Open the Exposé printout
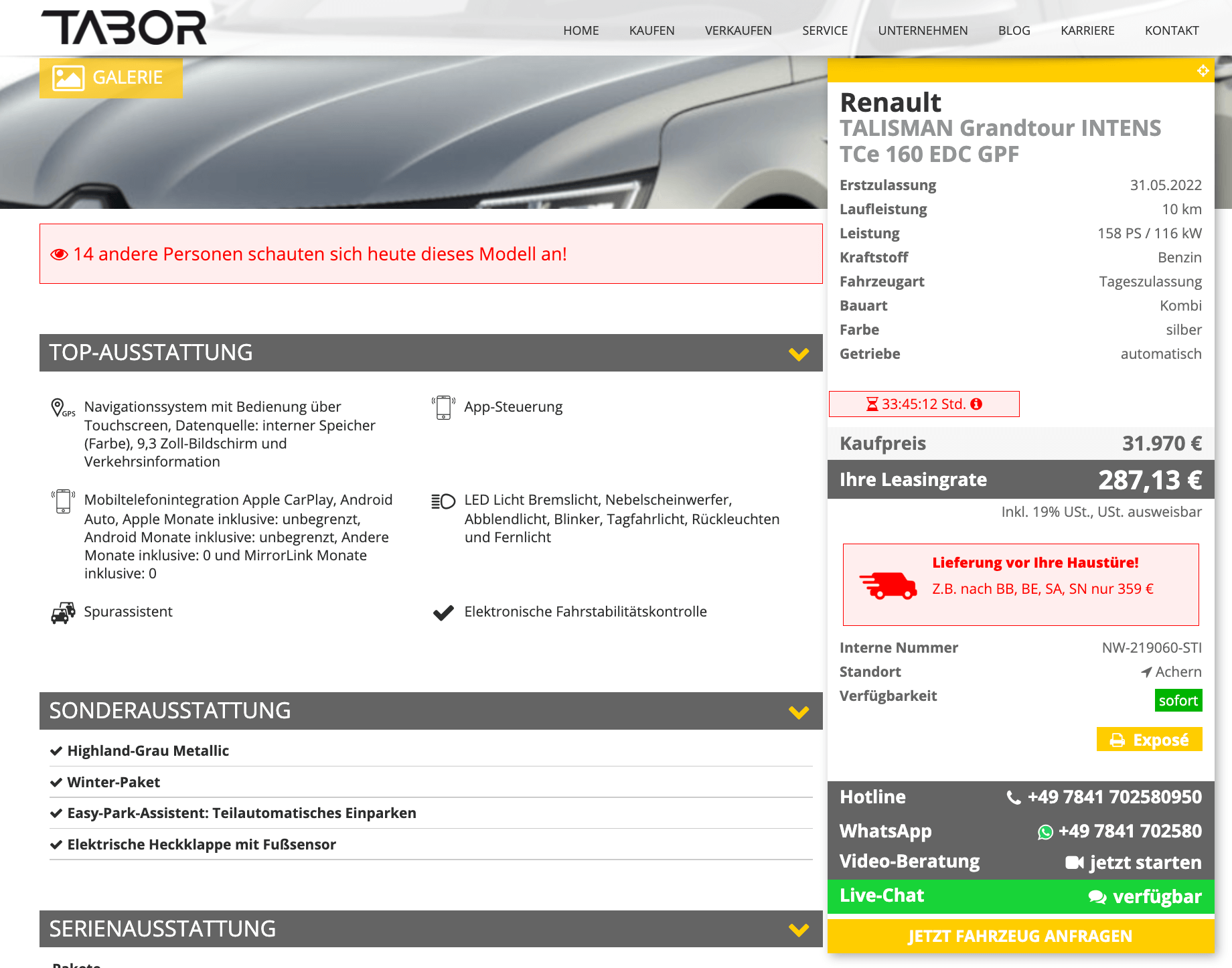Viewport: 1232px width, 968px height. tap(1149, 740)
